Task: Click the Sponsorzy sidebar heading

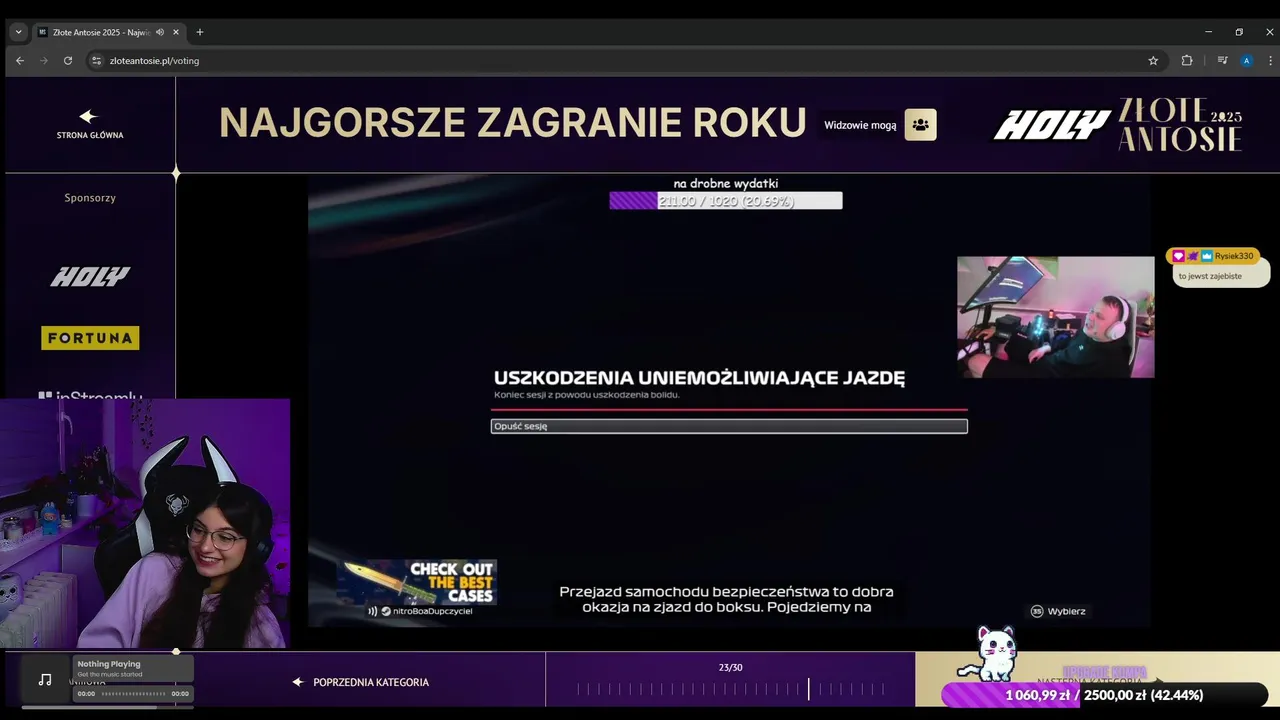Action: tap(90, 198)
